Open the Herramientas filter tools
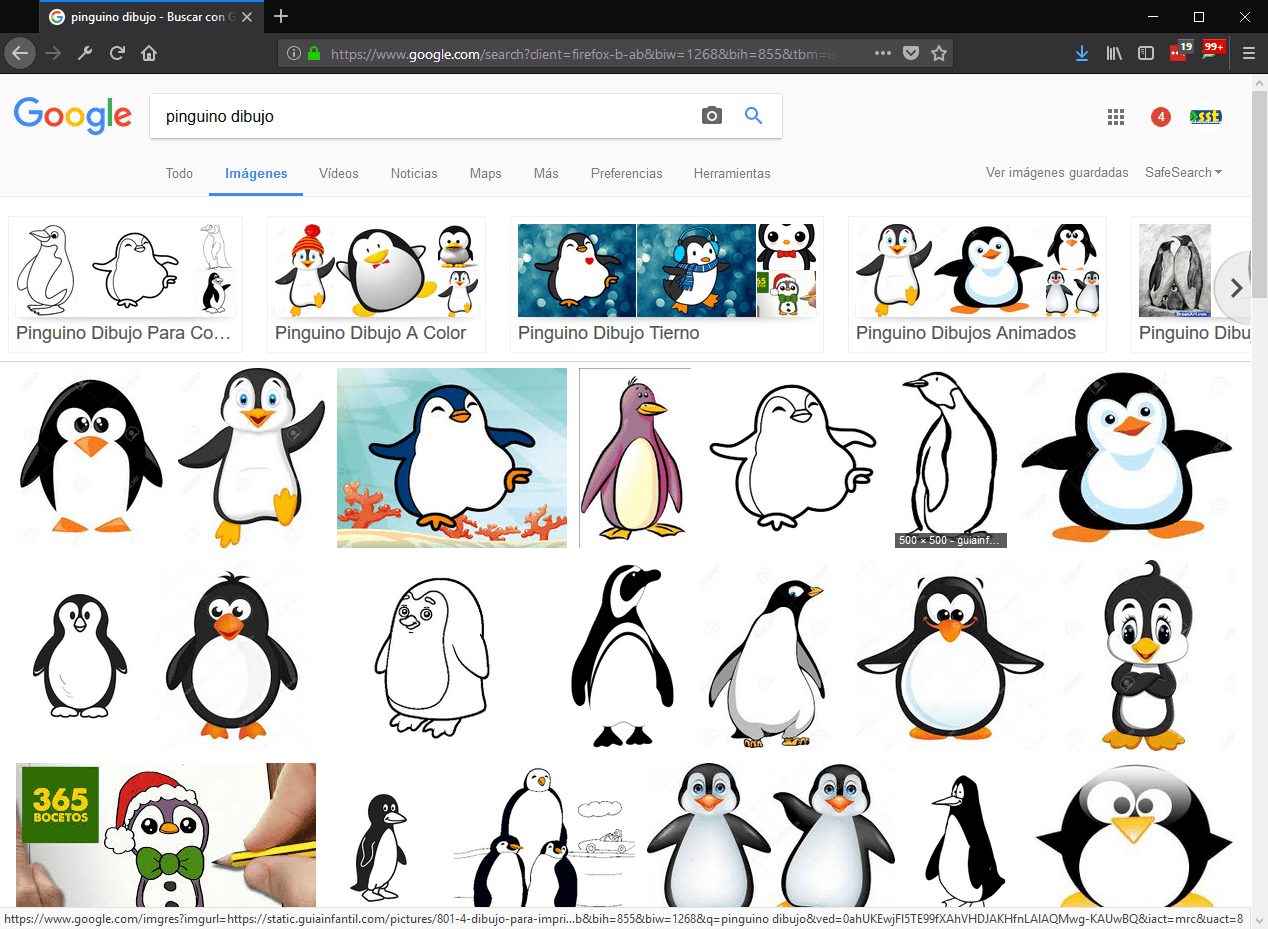Screen dimensions: 1268x929 732,173
